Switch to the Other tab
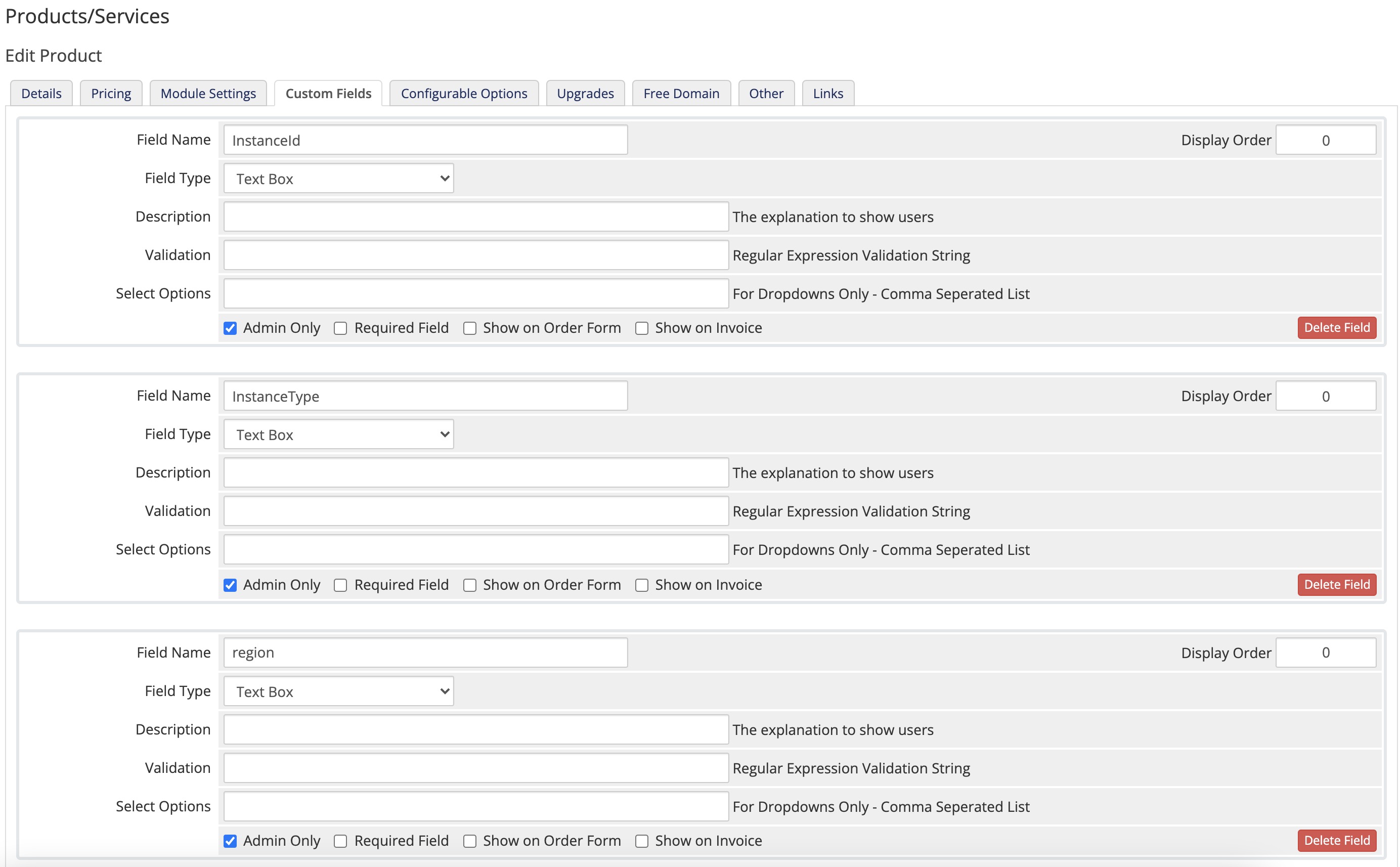The height and width of the screenshot is (867, 1400). (x=766, y=93)
